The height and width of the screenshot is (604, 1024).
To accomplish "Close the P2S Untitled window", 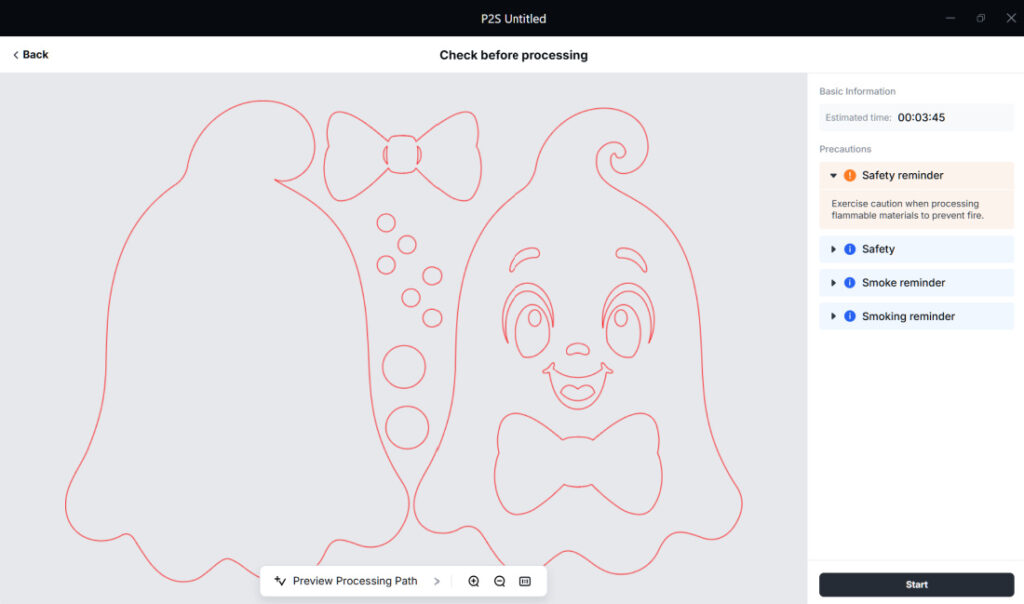I will tap(1011, 18).
